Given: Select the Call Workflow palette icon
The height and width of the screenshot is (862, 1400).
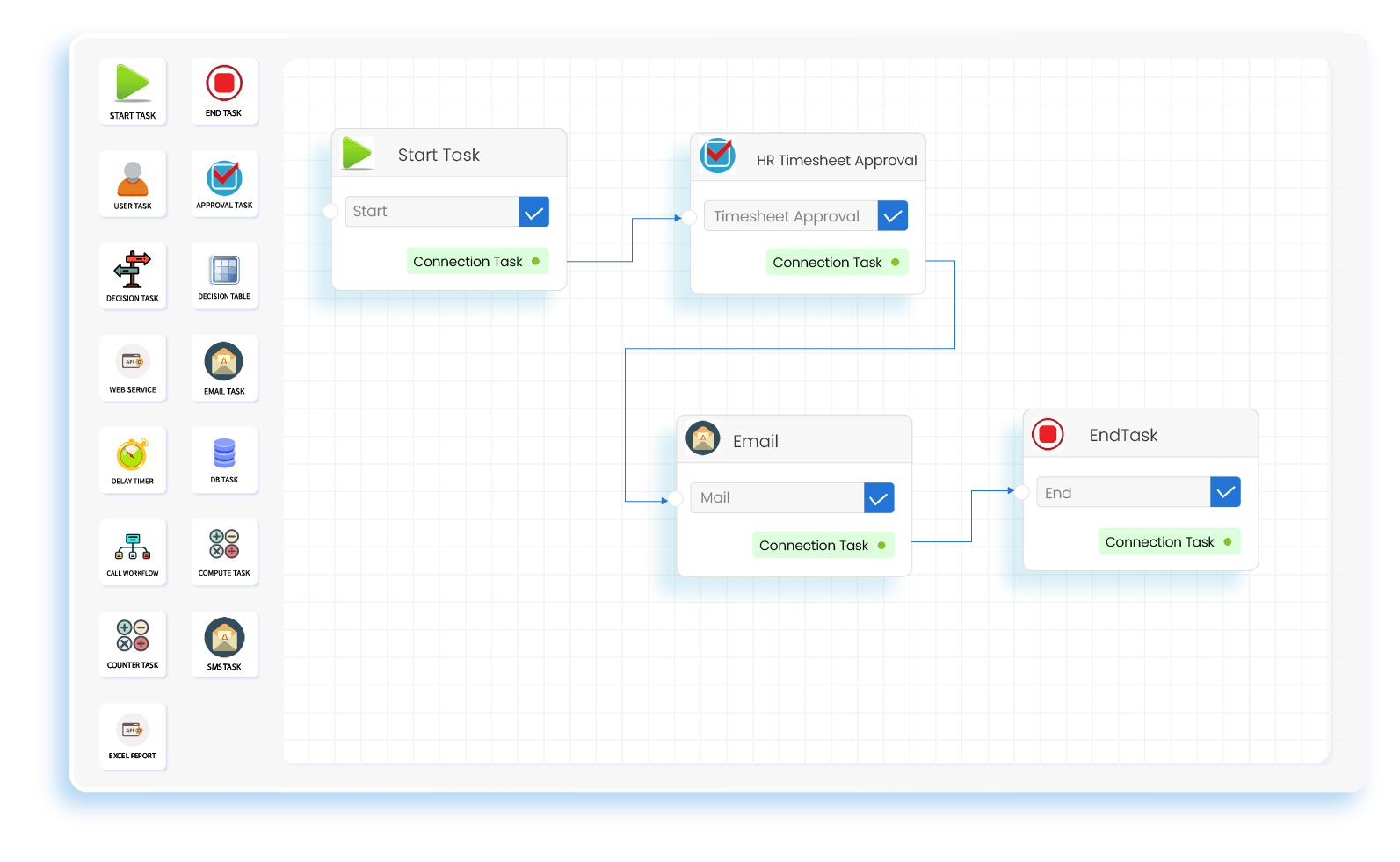Looking at the screenshot, I should (133, 547).
